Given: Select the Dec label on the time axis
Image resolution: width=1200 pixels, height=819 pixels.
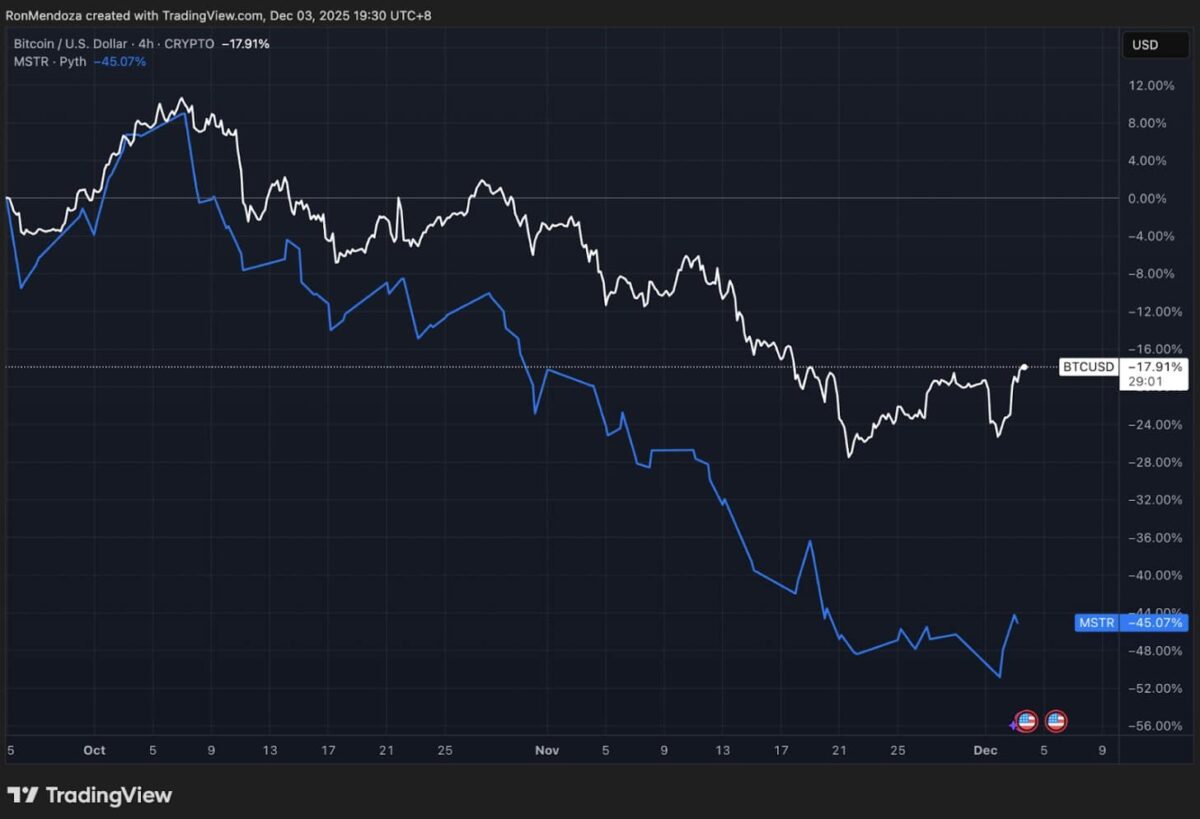Looking at the screenshot, I should (984, 750).
